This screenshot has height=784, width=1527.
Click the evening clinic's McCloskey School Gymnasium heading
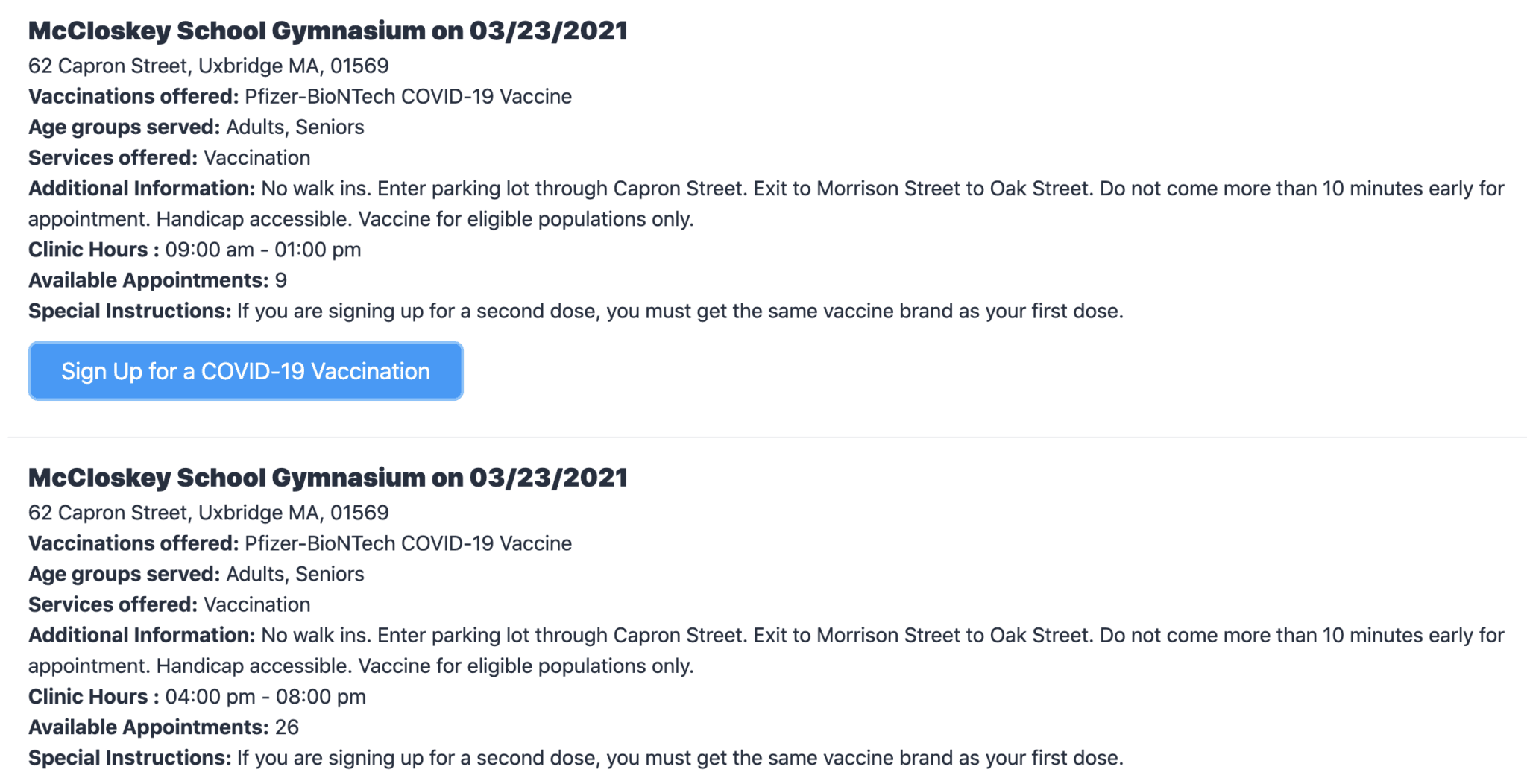click(x=327, y=478)
